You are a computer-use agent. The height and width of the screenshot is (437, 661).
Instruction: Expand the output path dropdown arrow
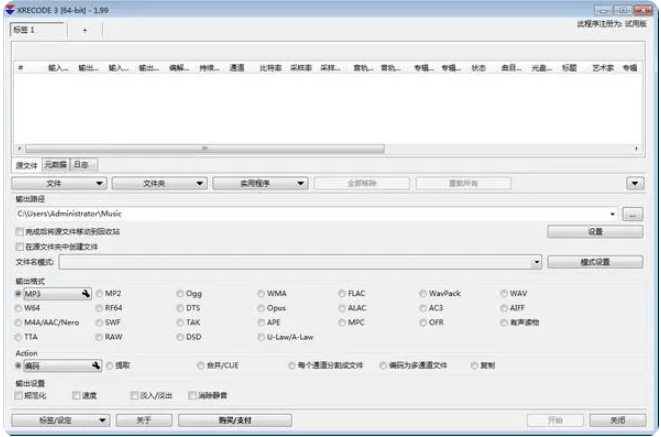click(x=612, y=214)
